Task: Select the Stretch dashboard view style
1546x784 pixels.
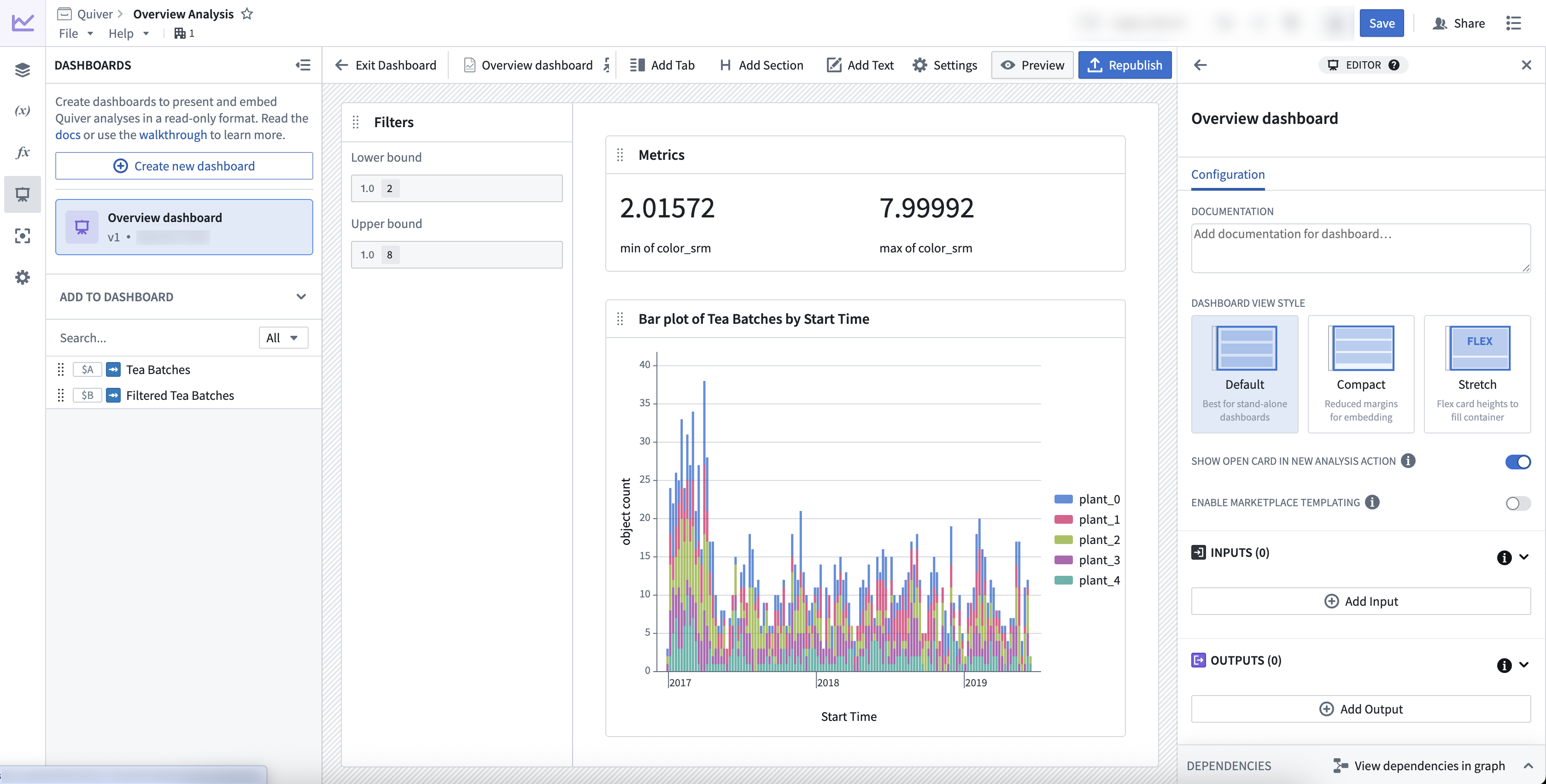Action: coord(1477,374)
